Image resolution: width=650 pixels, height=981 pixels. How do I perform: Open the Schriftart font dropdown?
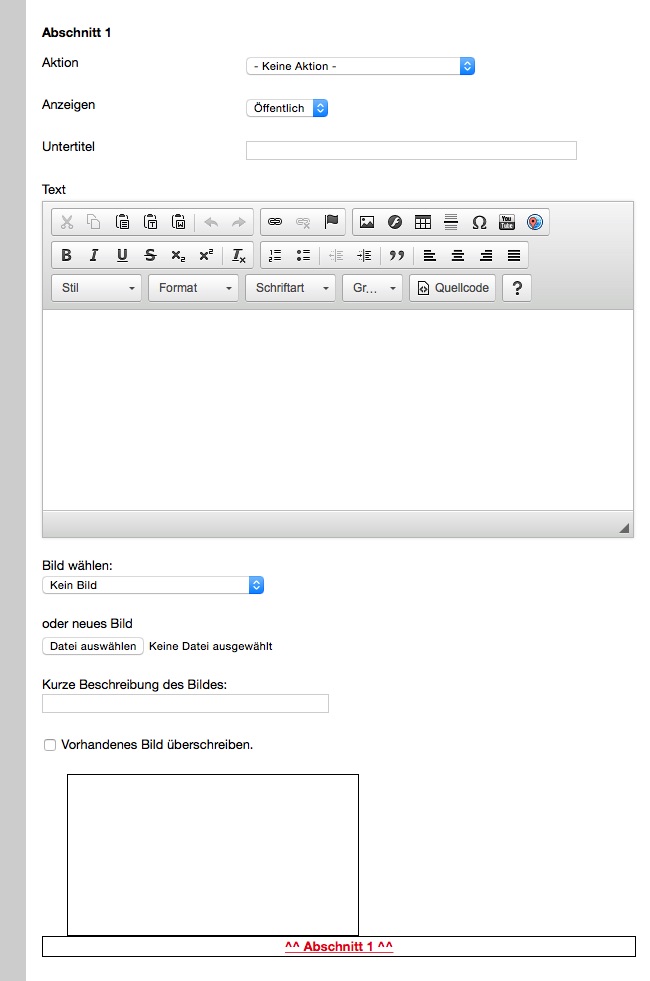click(290, 288)
